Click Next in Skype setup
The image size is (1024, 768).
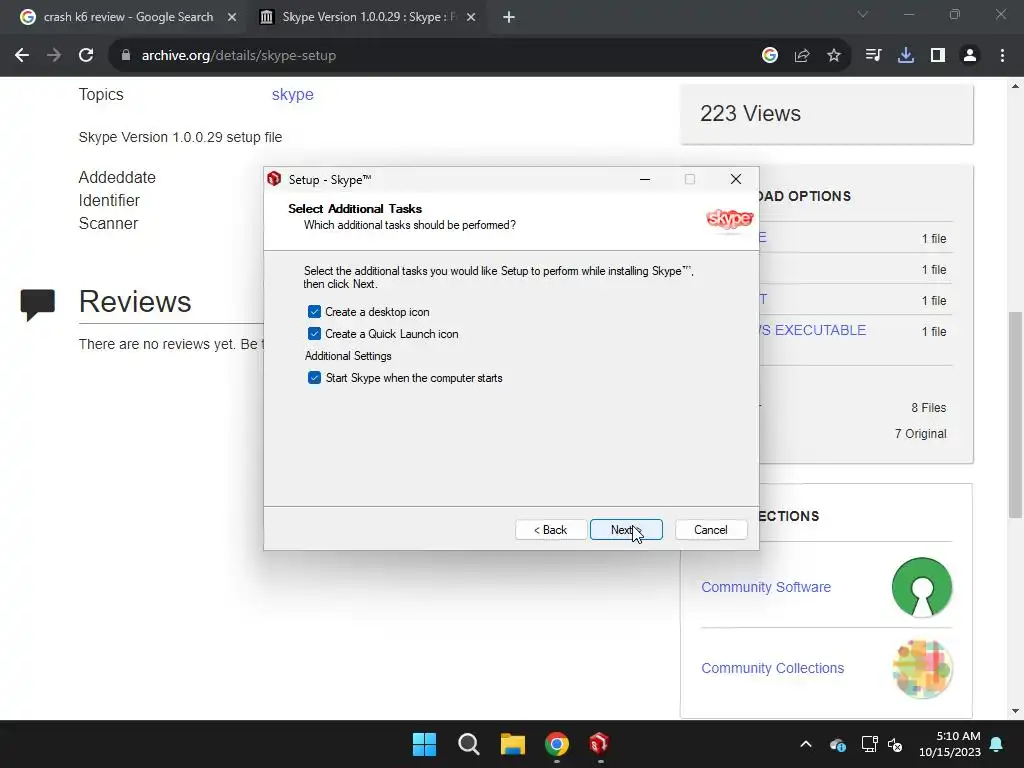click(626, 530)
